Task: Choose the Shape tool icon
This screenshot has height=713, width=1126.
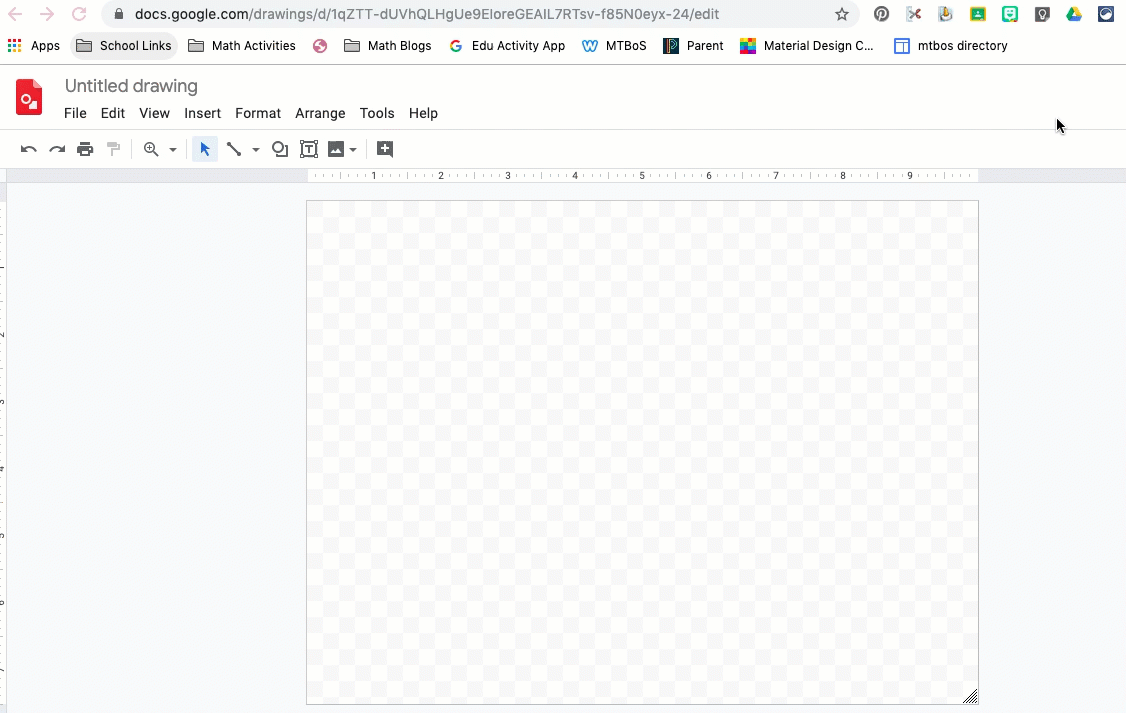Action: (280, 149)
